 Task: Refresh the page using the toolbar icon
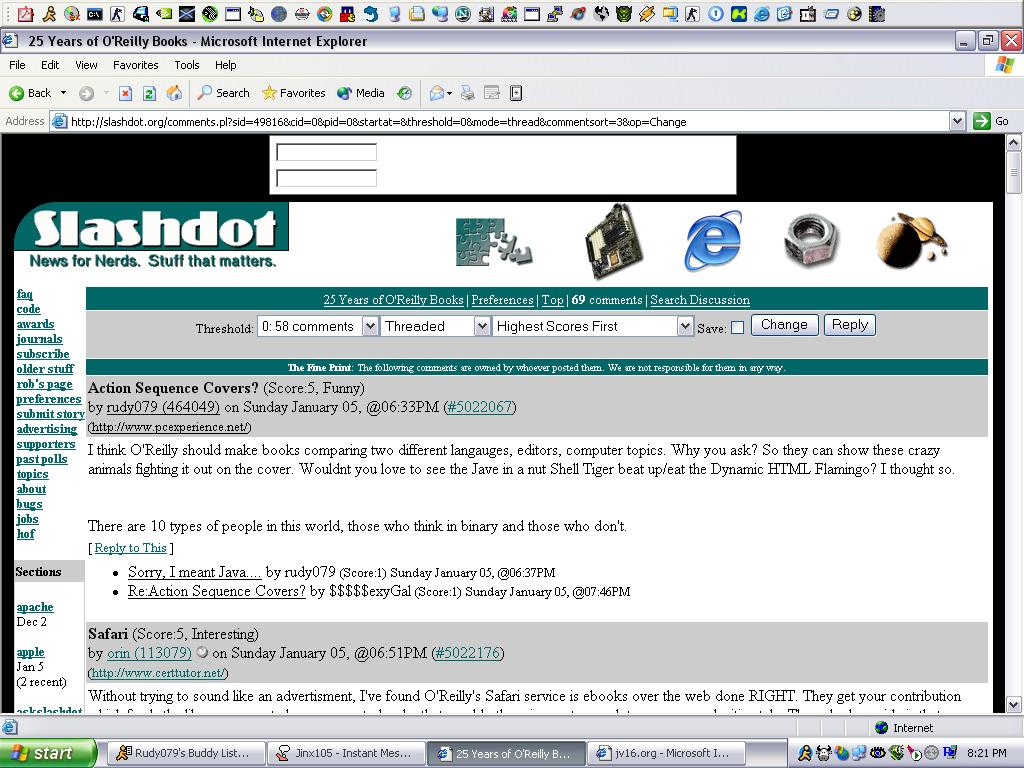(x=149, y=93)
